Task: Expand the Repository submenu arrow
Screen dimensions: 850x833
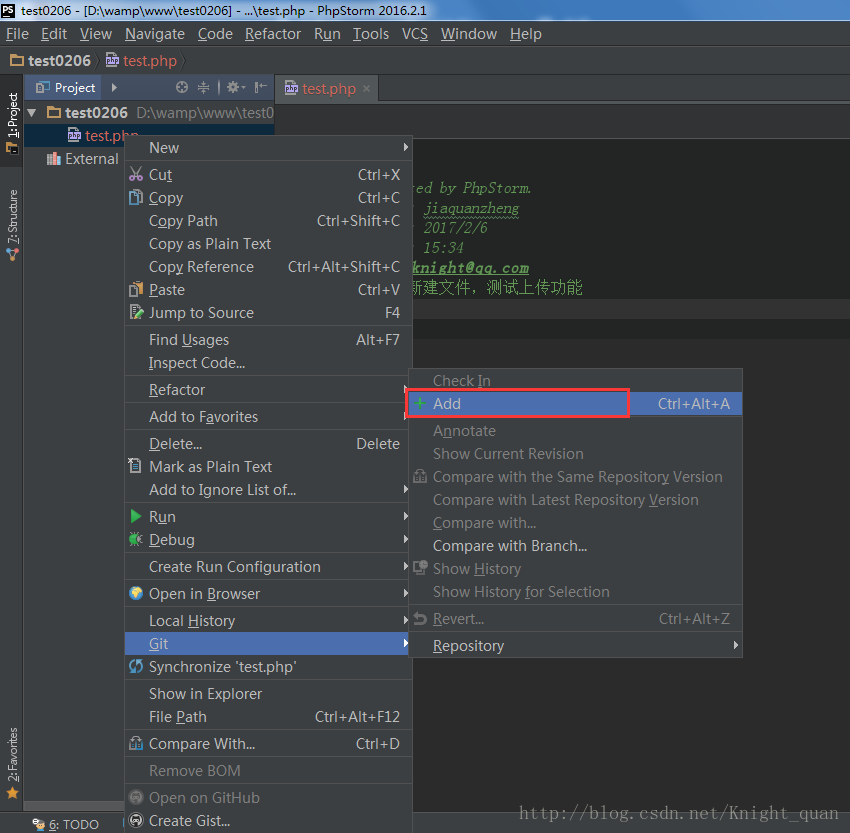Action: pyautogui.click(x=736, y=645)
